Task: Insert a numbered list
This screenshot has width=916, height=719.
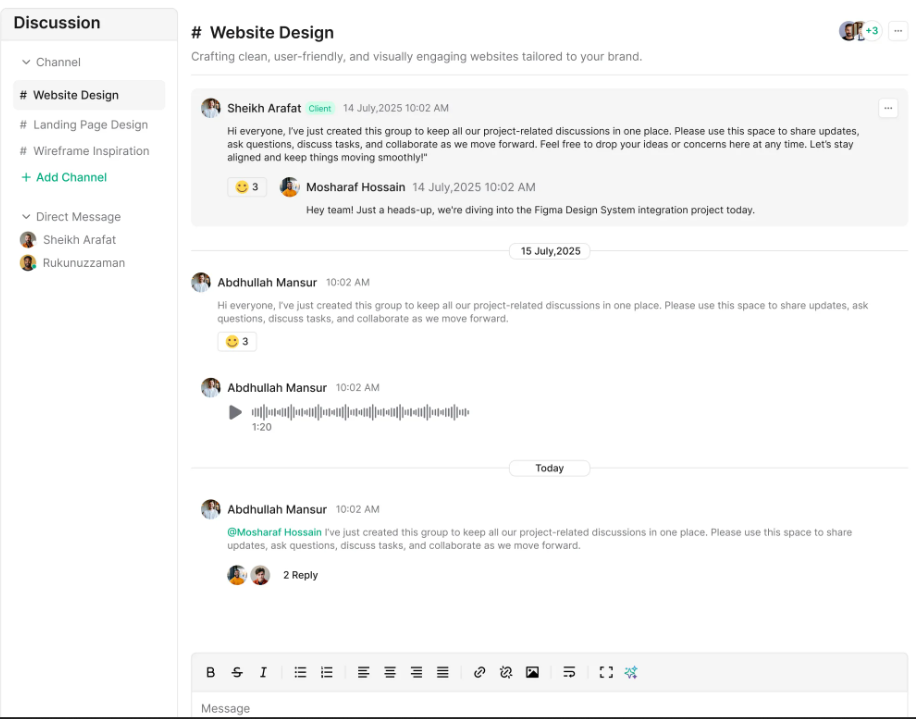Action: tap(326, 673)
